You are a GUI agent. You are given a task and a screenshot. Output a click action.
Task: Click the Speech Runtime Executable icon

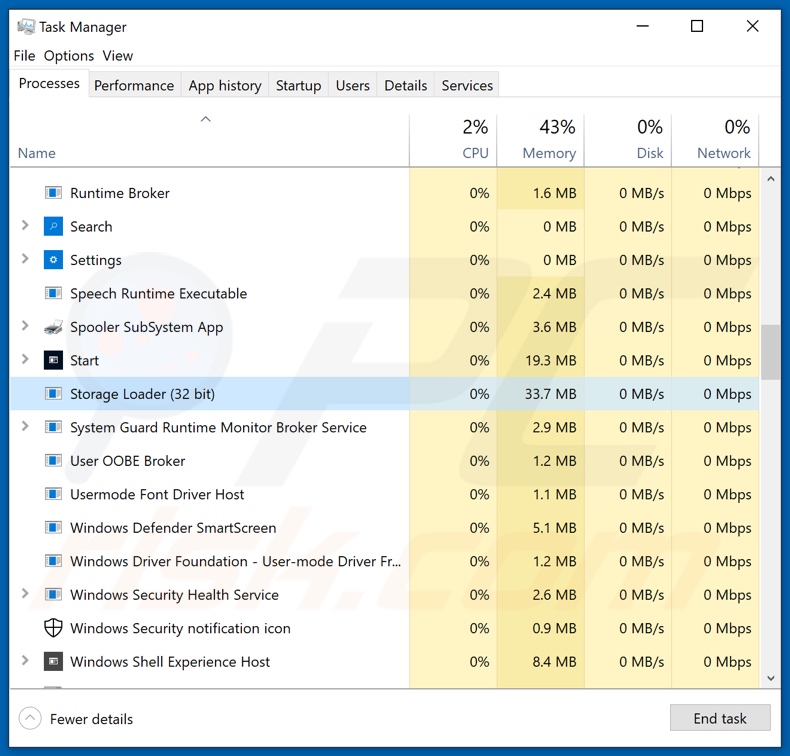point(53,293)
